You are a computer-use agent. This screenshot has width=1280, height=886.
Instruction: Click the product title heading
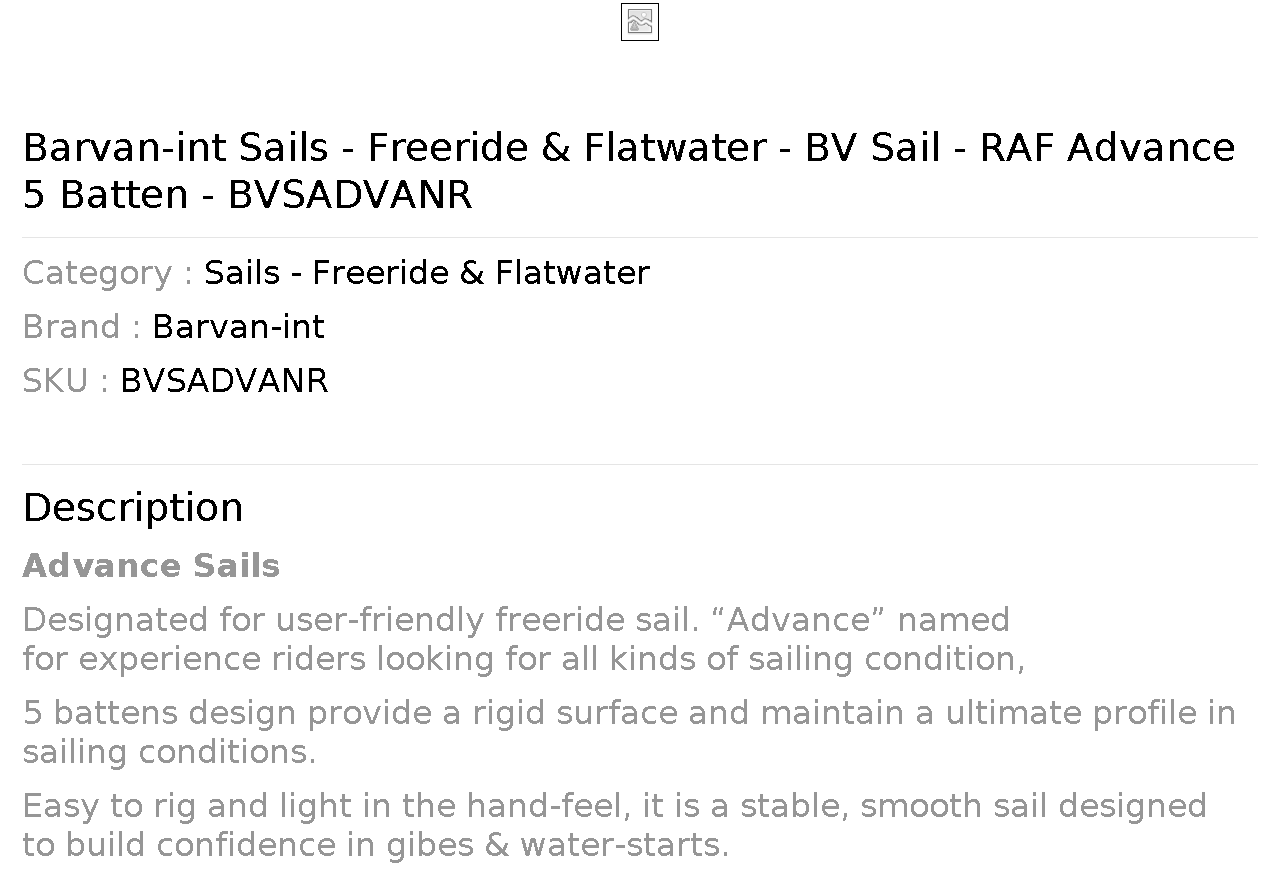pos(629,170)
